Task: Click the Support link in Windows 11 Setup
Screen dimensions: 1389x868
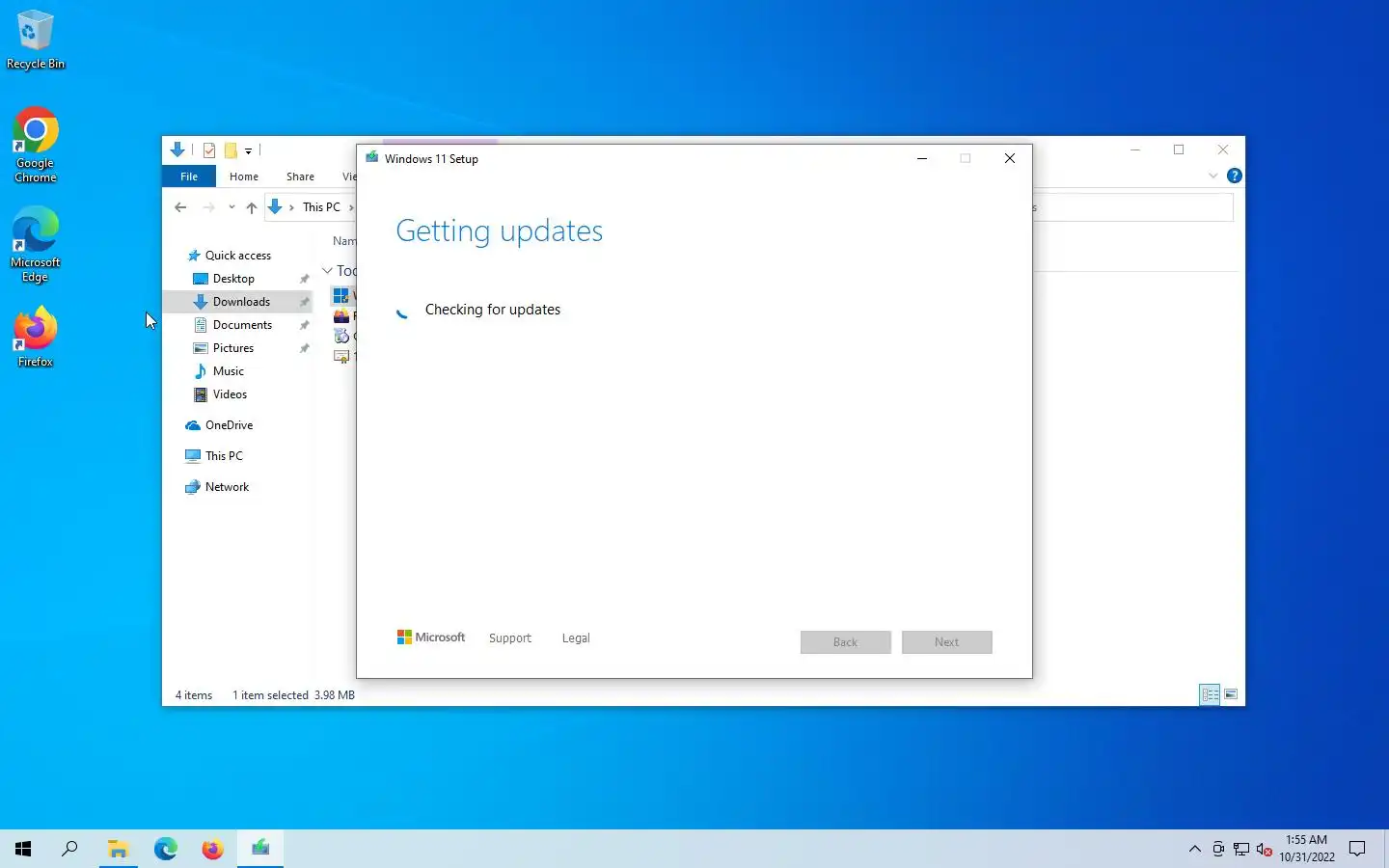Action: click(510, 638)
